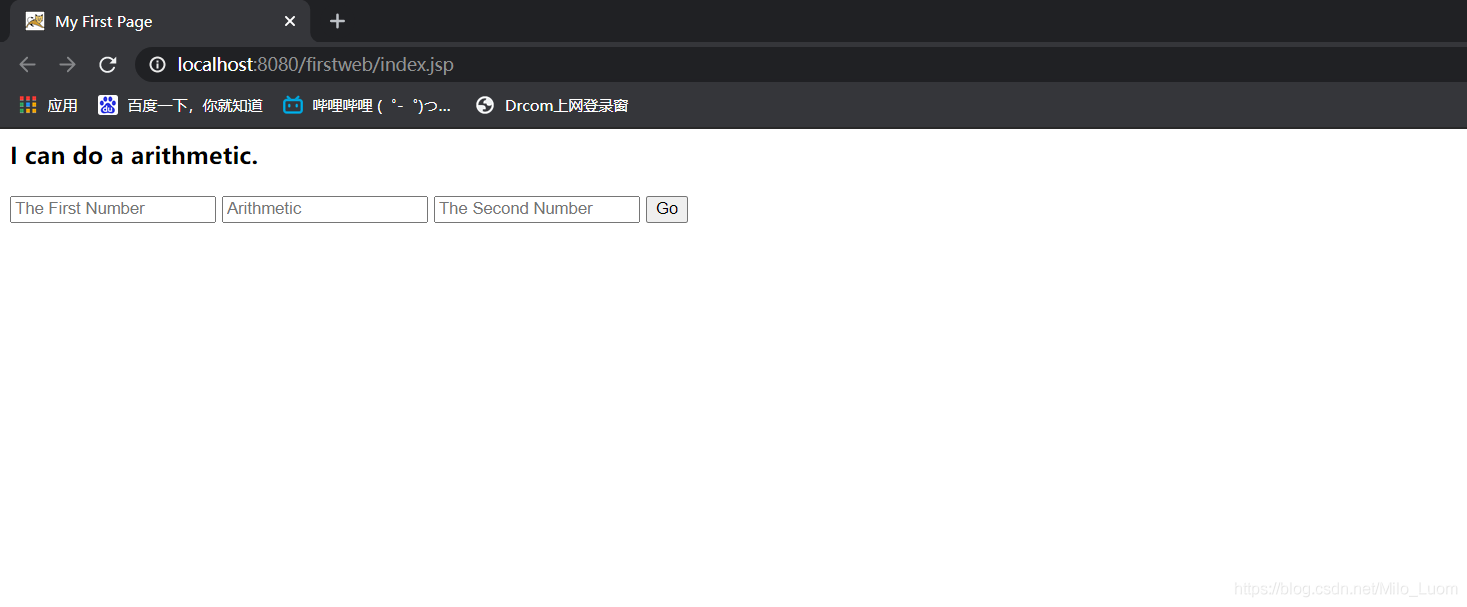Image resolution: width=1467 pixels, height=607 pixels.
Task: Focus the The First Number field
Action: click(113, 209)
